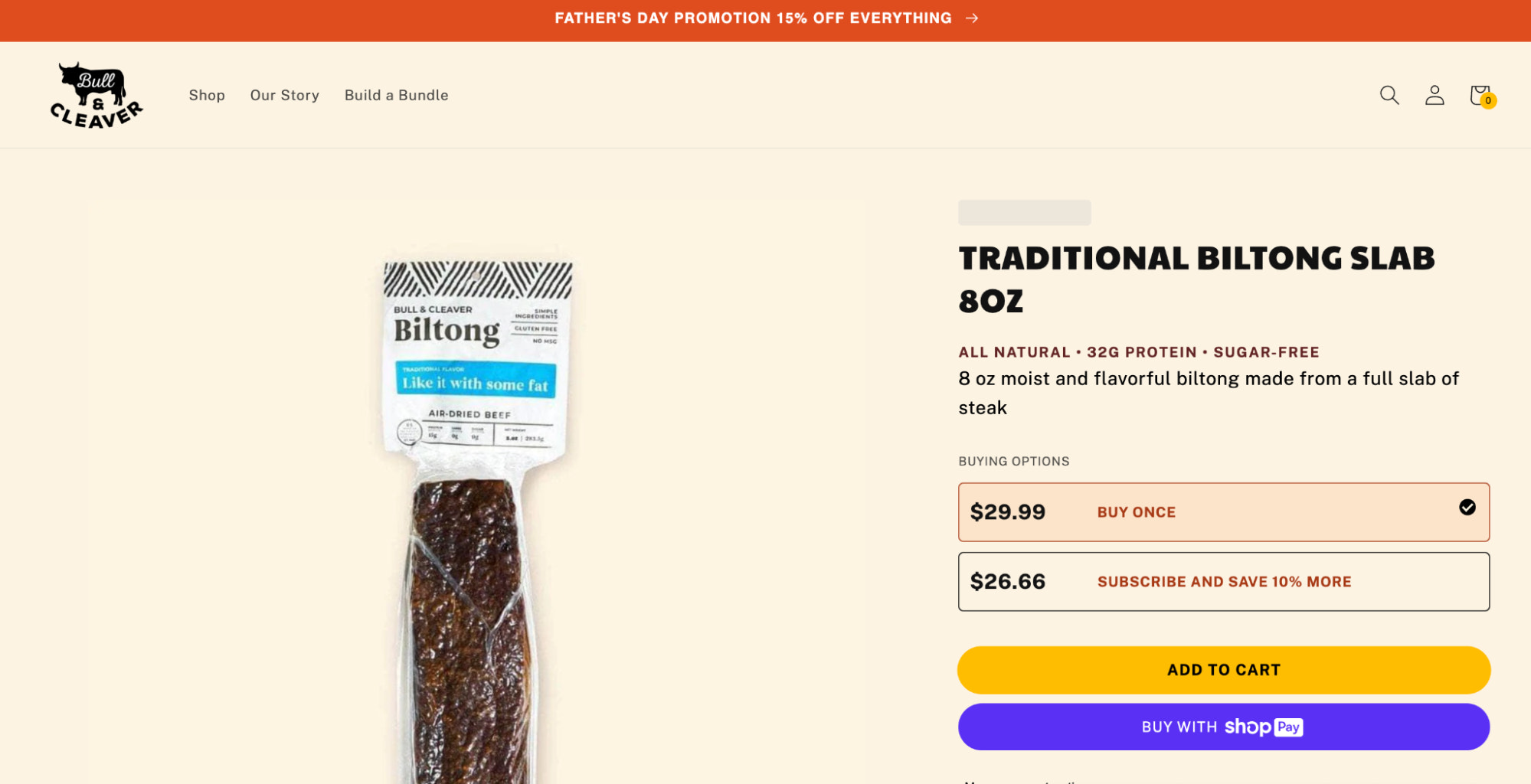Open the Our Story page

(284, 95)
